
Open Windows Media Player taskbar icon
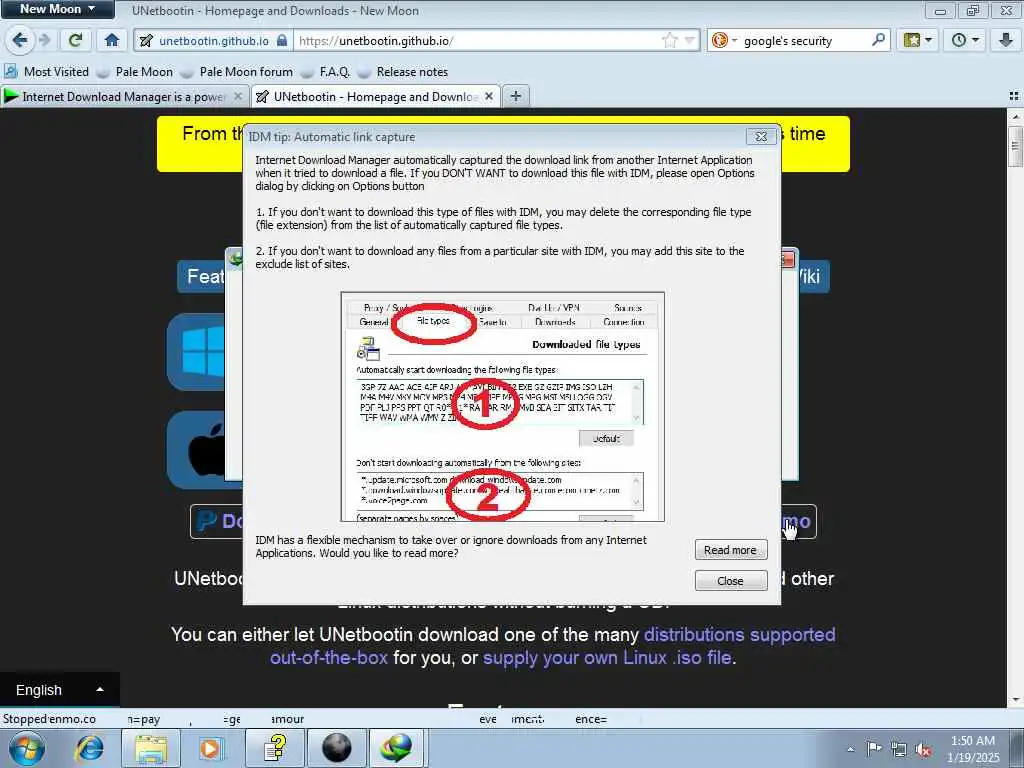click(212, 748)
